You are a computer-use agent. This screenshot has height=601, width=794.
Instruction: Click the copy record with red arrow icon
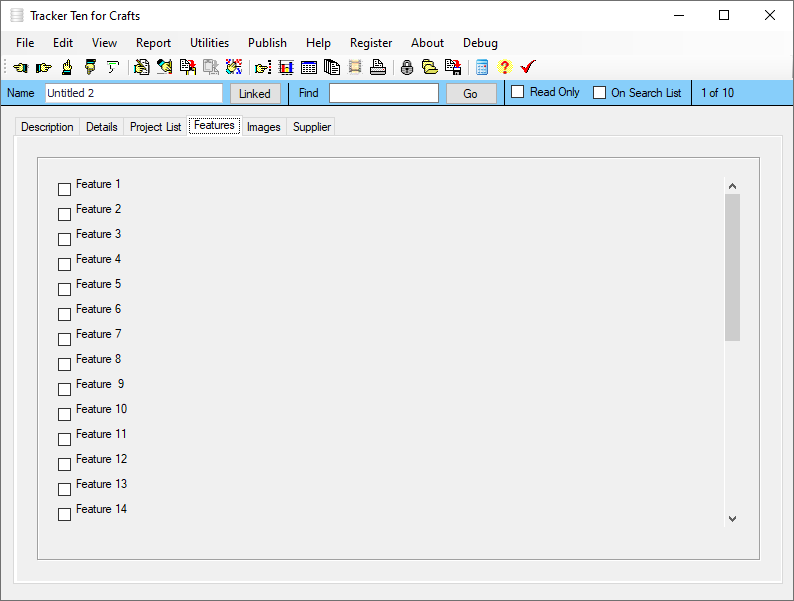click(x=188, y=67)
